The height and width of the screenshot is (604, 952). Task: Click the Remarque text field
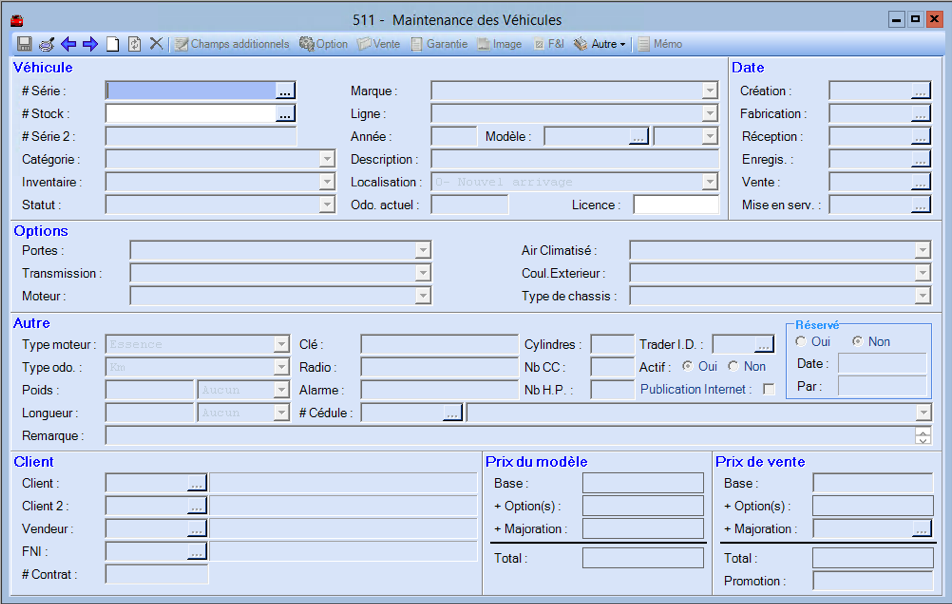(510, 436)
